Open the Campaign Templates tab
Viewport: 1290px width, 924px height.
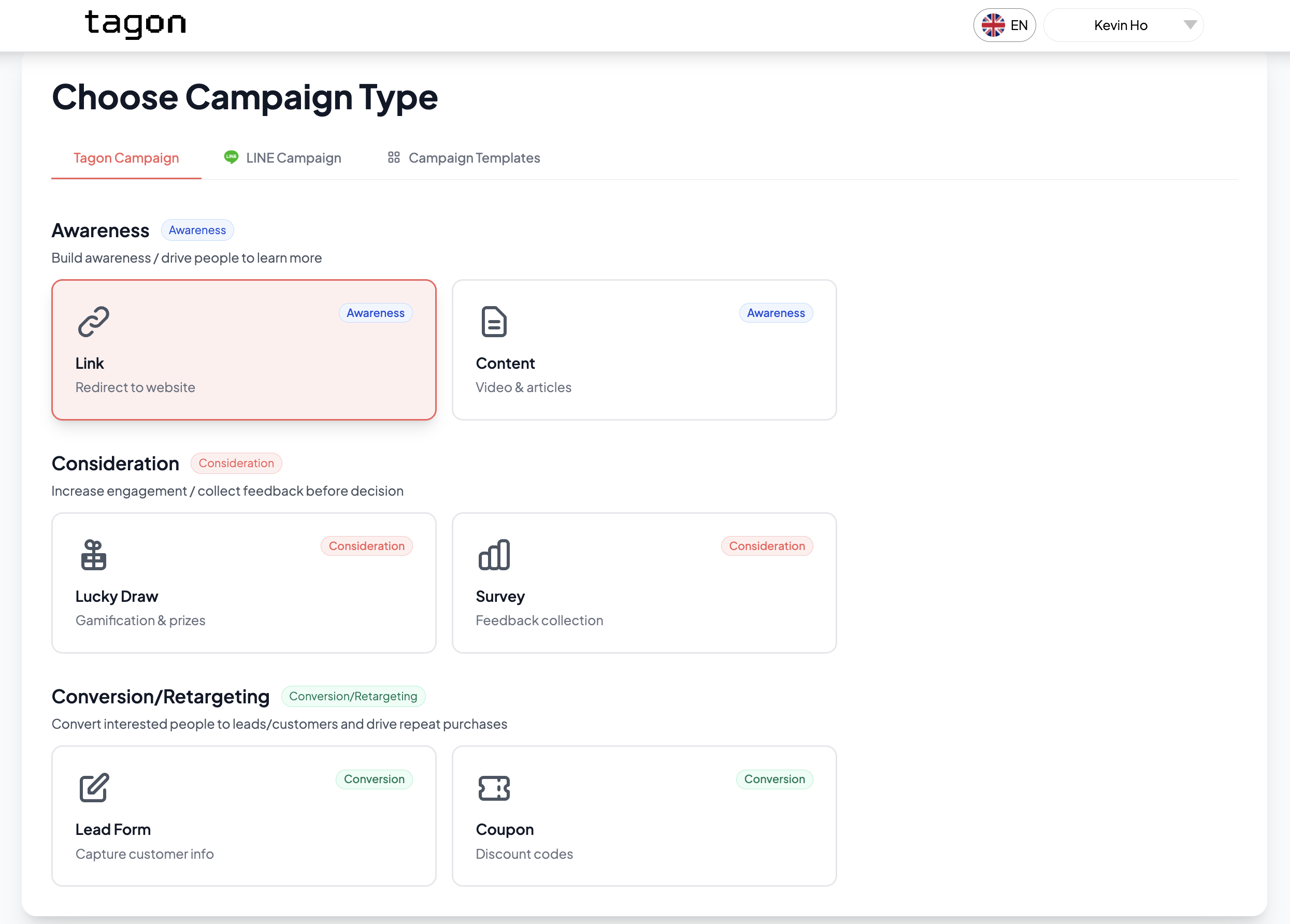[474, 158]
